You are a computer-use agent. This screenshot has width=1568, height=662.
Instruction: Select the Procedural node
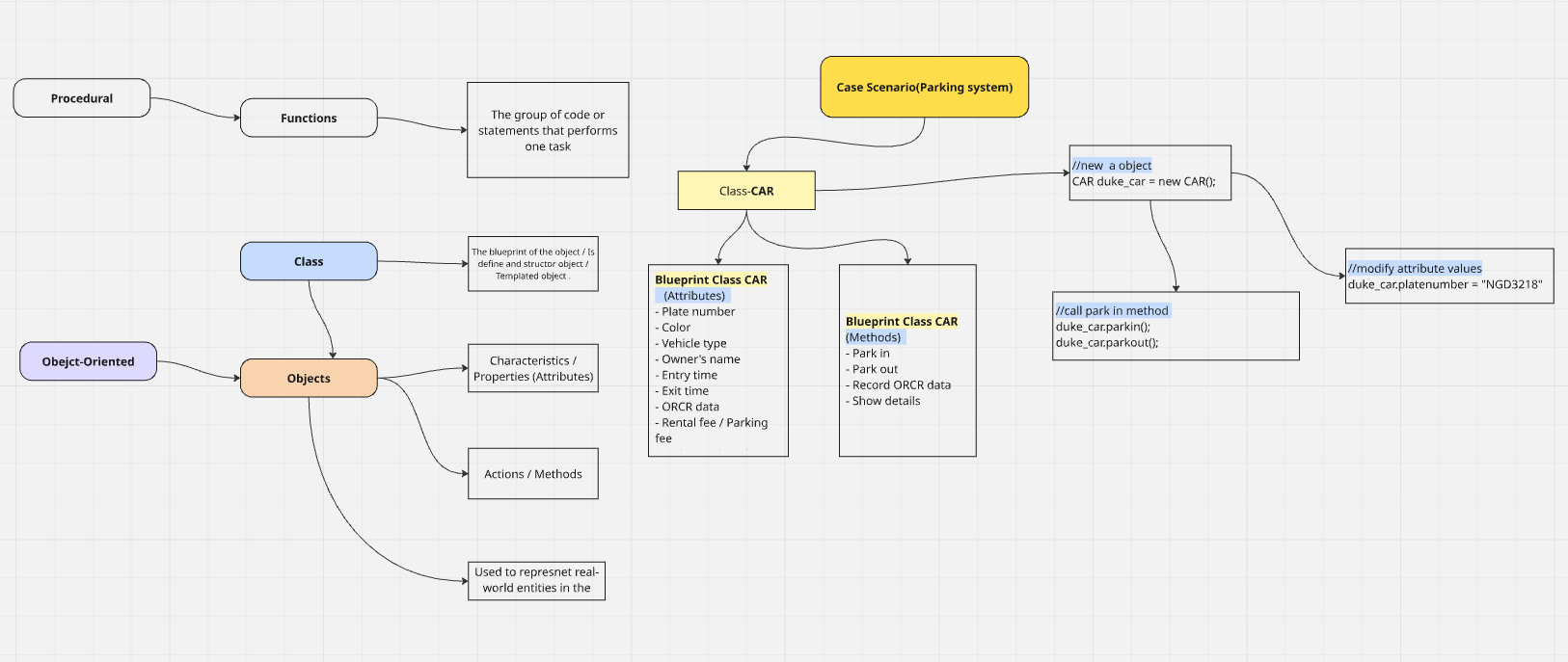82,98
